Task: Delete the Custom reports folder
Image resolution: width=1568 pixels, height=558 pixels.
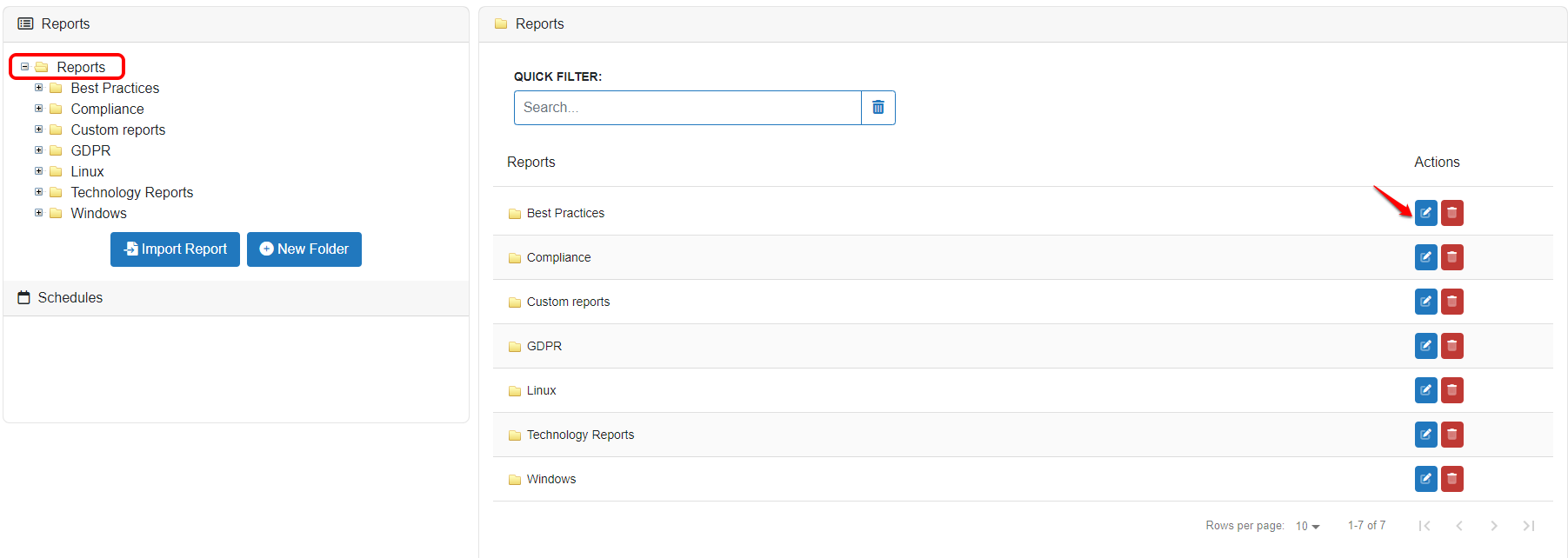Action: (1451, 302)
